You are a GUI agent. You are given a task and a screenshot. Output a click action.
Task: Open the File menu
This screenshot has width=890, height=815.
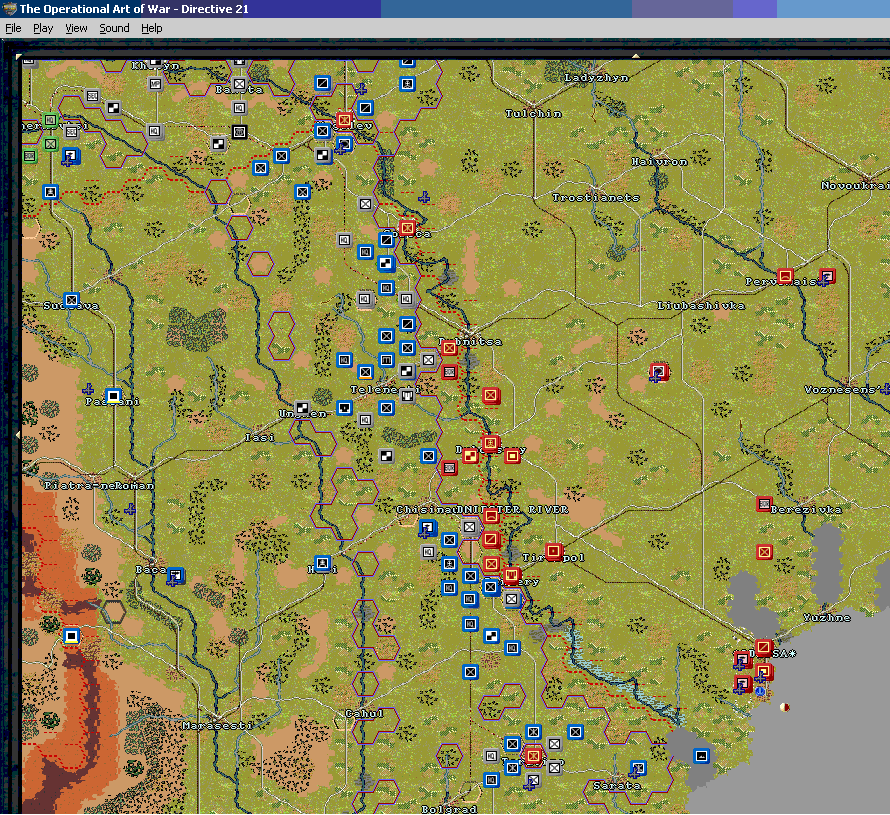tap(13, 28)
